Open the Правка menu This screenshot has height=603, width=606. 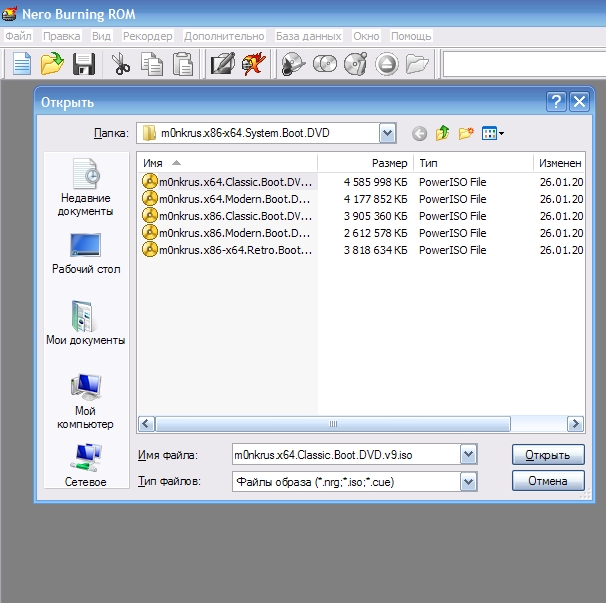61,36
